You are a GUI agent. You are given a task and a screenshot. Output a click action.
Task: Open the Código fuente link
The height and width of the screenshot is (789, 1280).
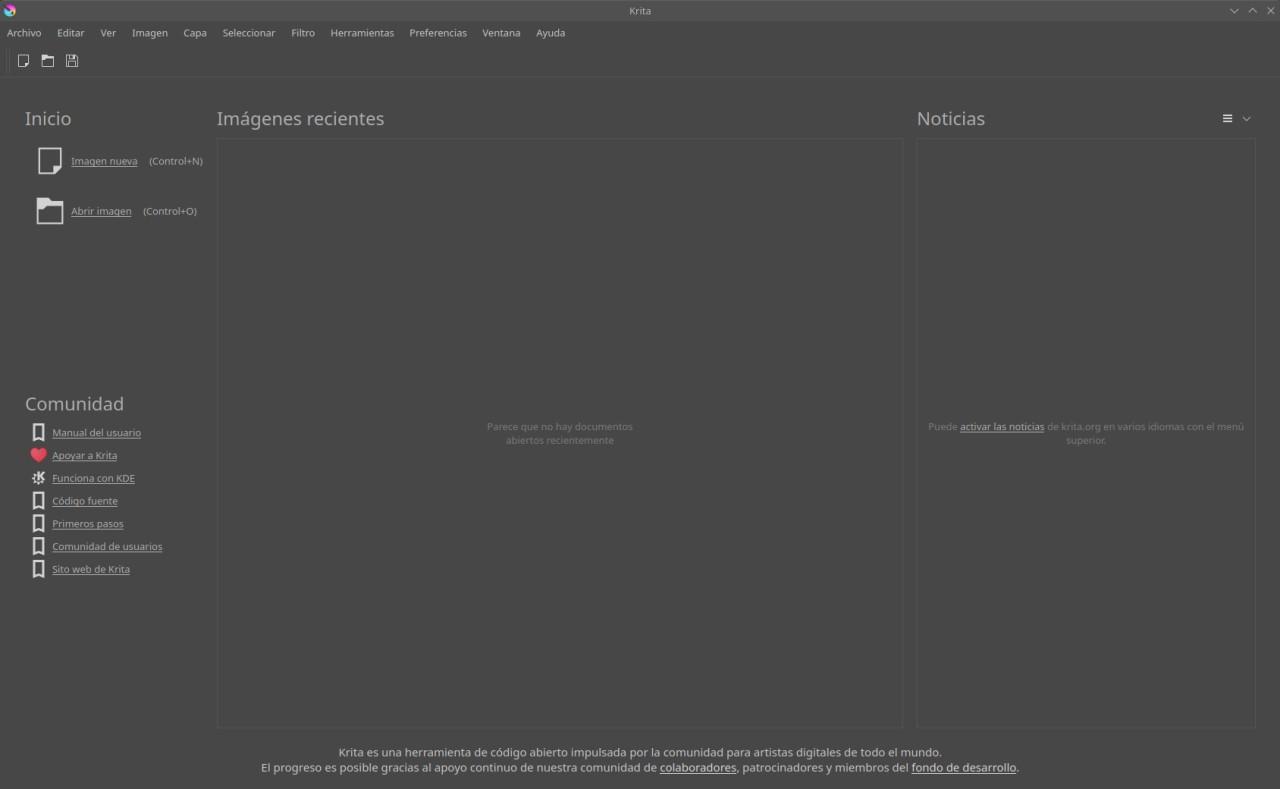(85, 501)
